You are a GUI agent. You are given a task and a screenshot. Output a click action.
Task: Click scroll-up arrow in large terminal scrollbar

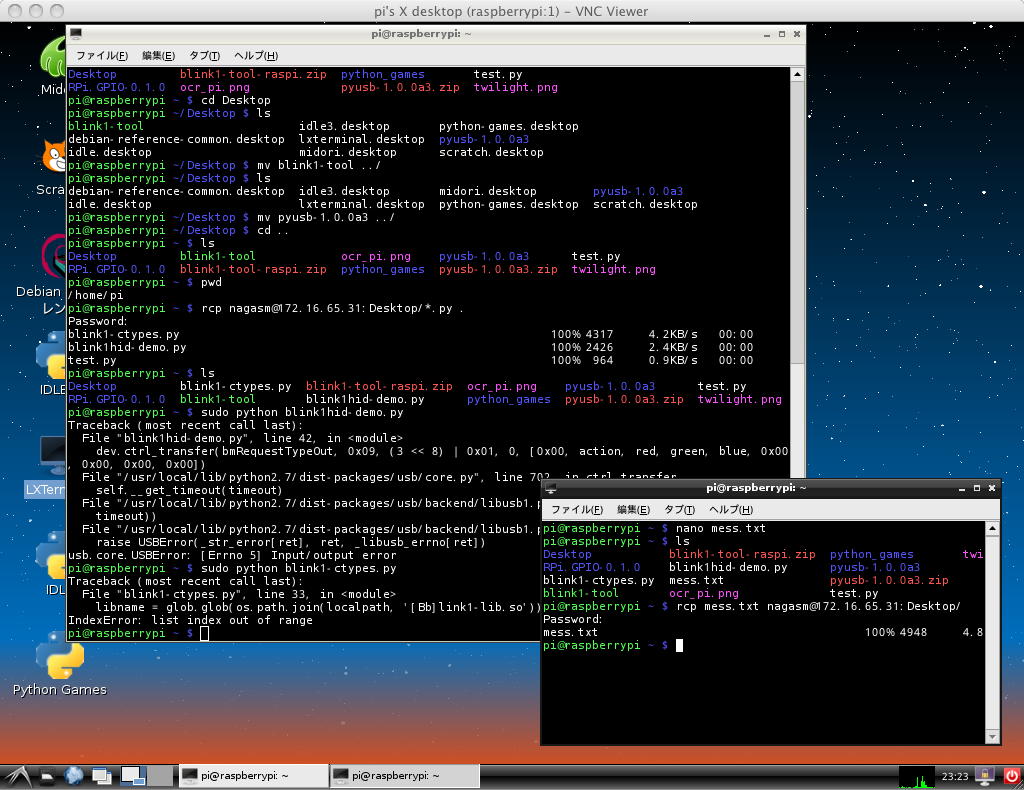pyautogui.click(x=796, y=74)
